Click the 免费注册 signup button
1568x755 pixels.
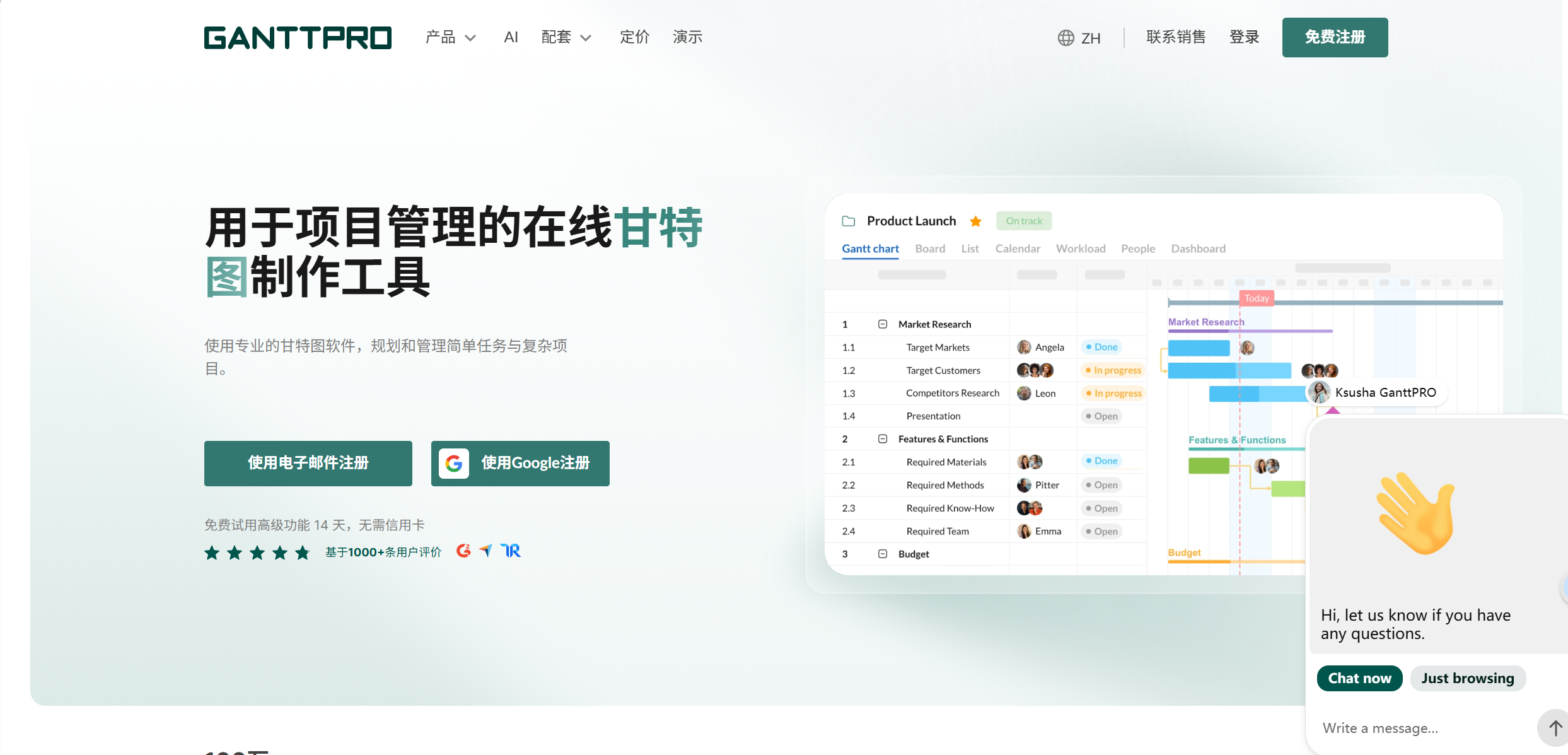pyautogui.click(x=1335, y=37)
